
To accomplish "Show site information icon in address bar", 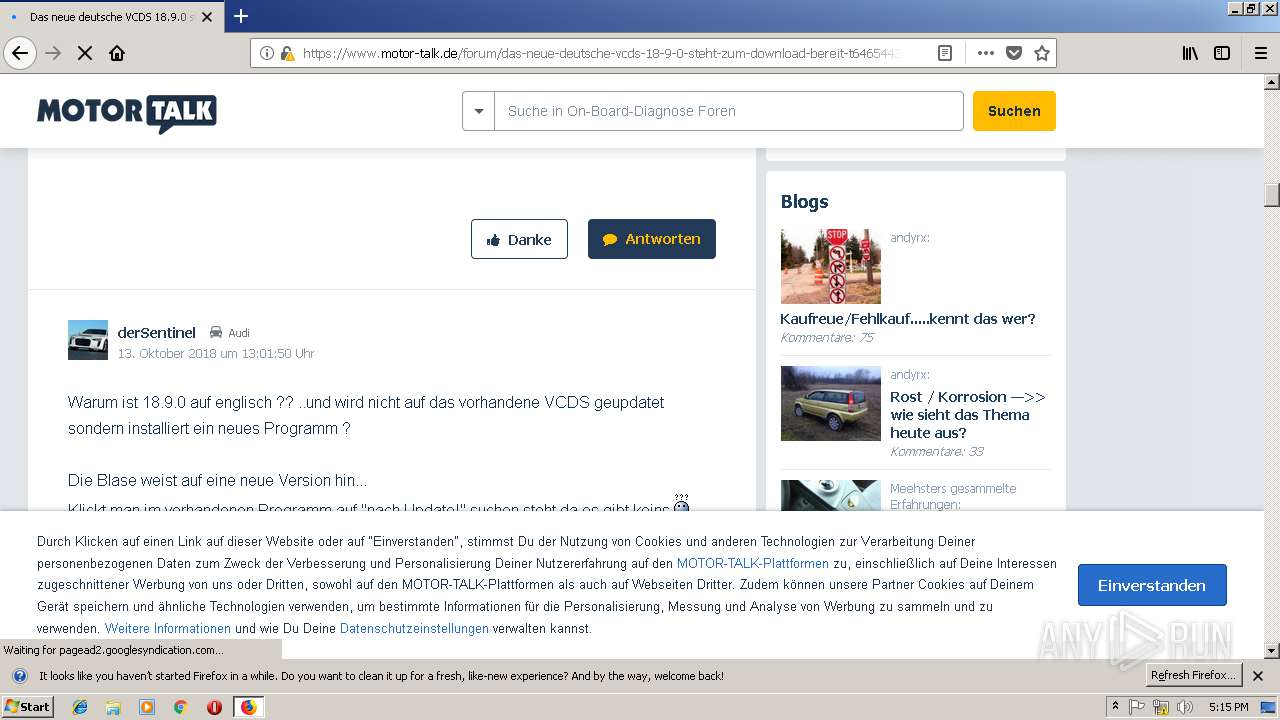I will (266, 53).
